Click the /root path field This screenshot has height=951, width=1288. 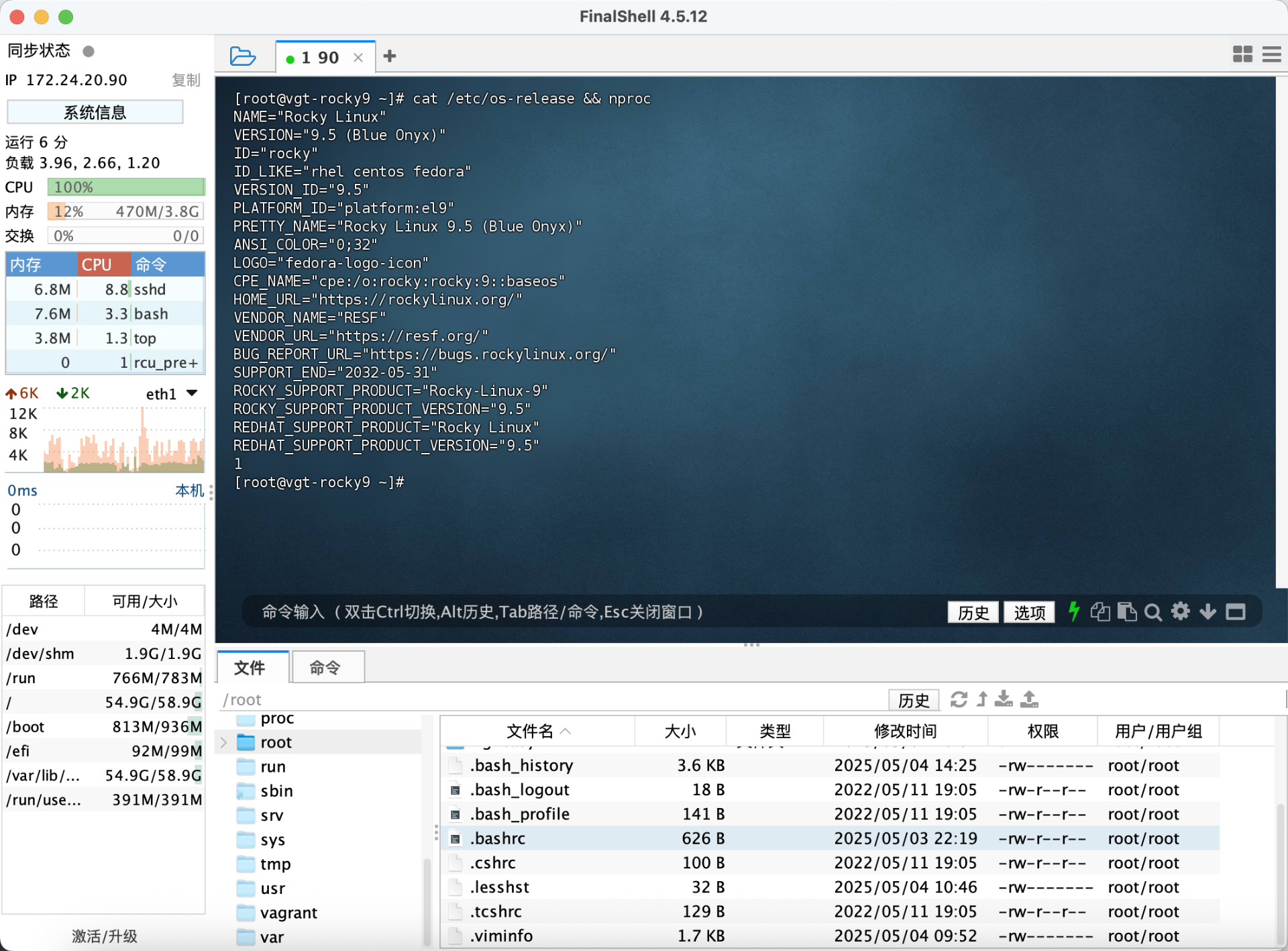[x=550, y=700]
